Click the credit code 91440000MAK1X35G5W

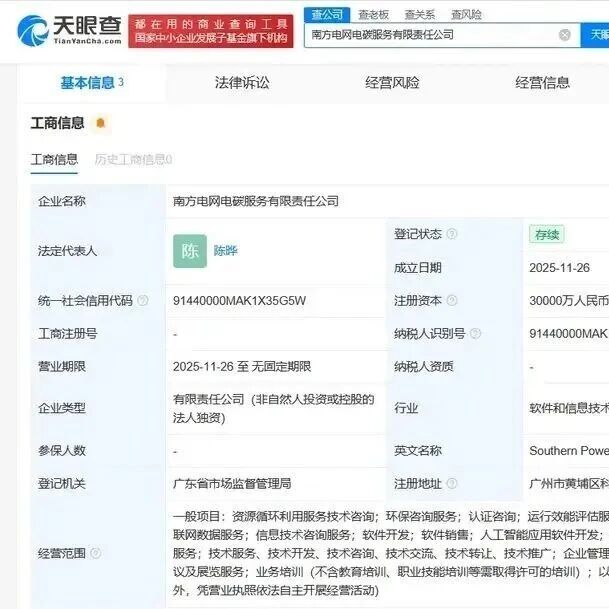(x=239, y=301)
